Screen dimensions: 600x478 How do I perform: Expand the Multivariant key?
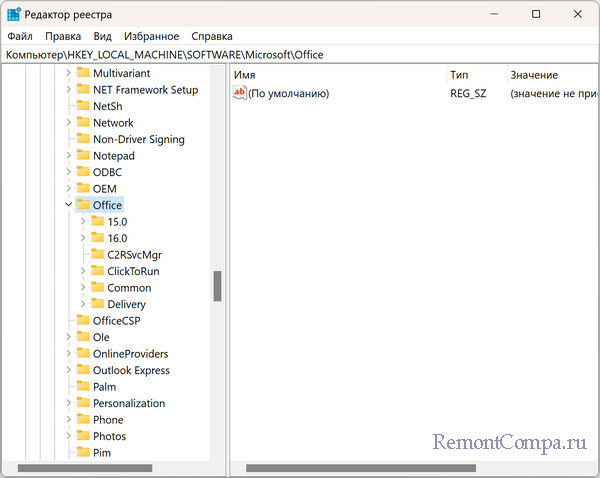pyautogui.click(x=68, y=73)
